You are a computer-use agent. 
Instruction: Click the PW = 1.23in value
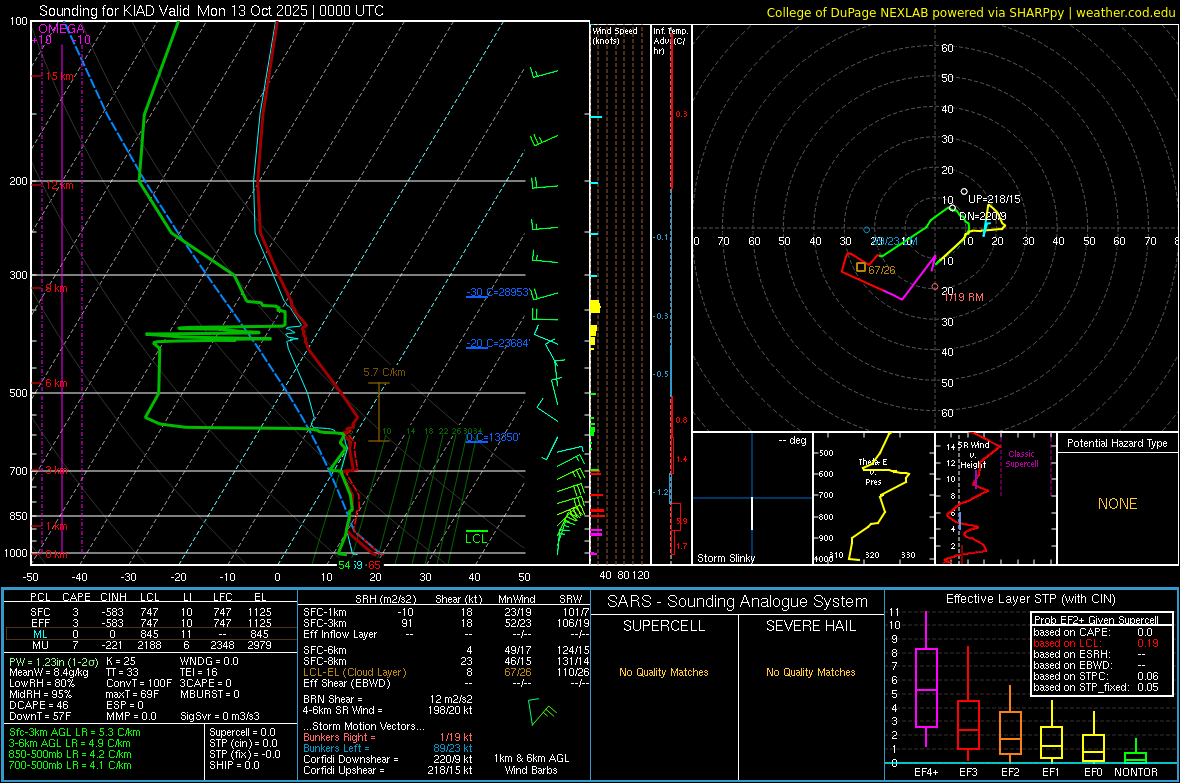point(52,661)
